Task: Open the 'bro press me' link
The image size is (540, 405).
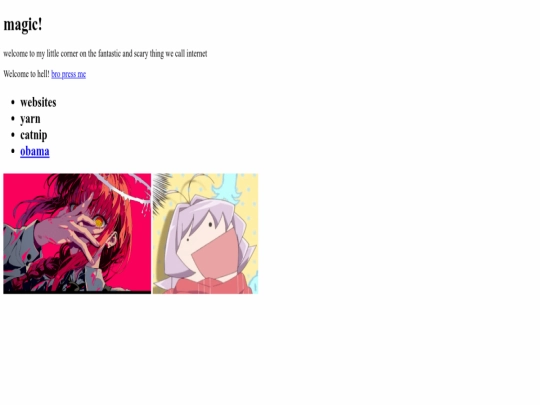Action: 69,74
